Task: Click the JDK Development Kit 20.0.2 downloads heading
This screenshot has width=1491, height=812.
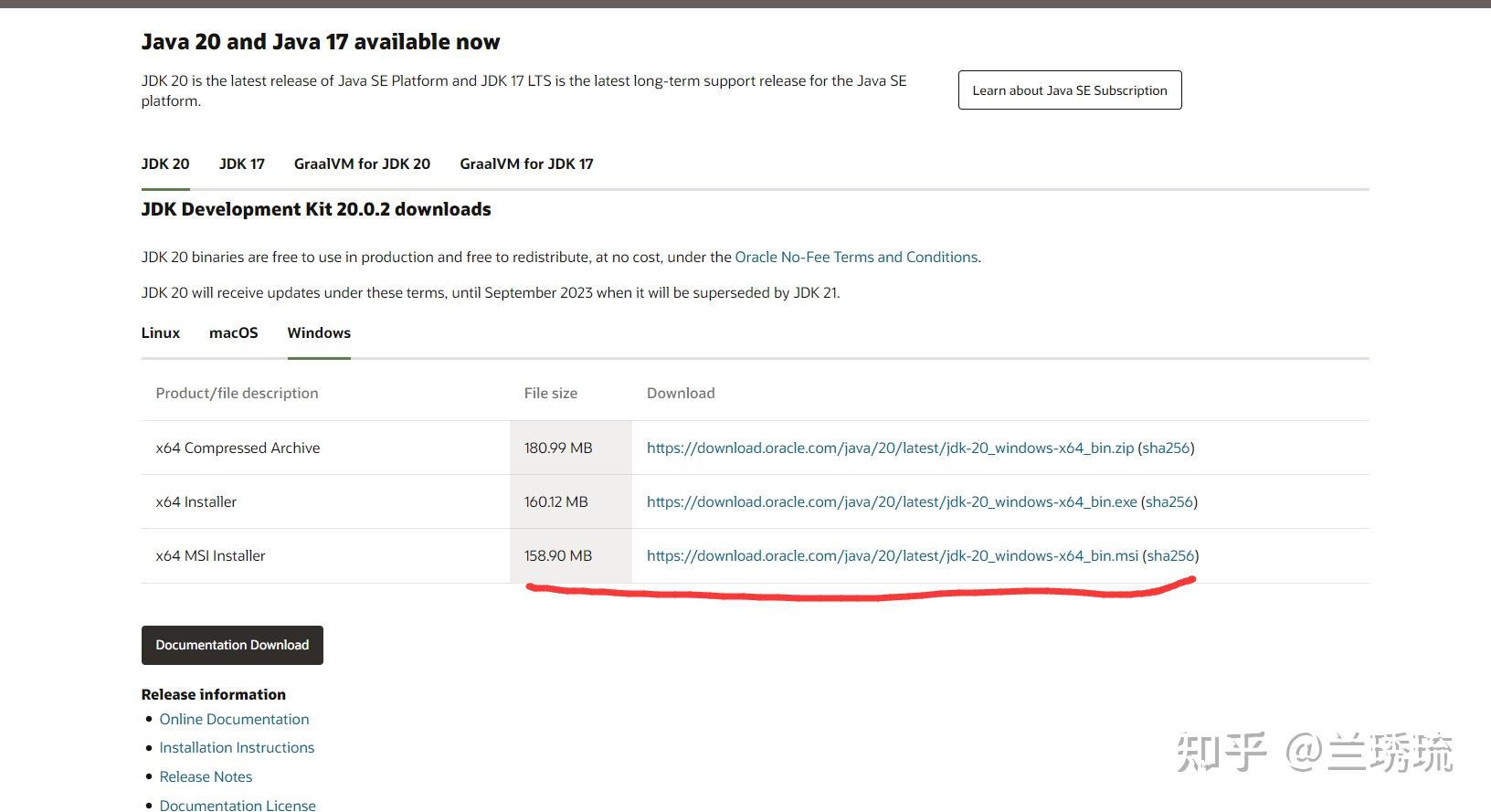Action: (316, 209)
